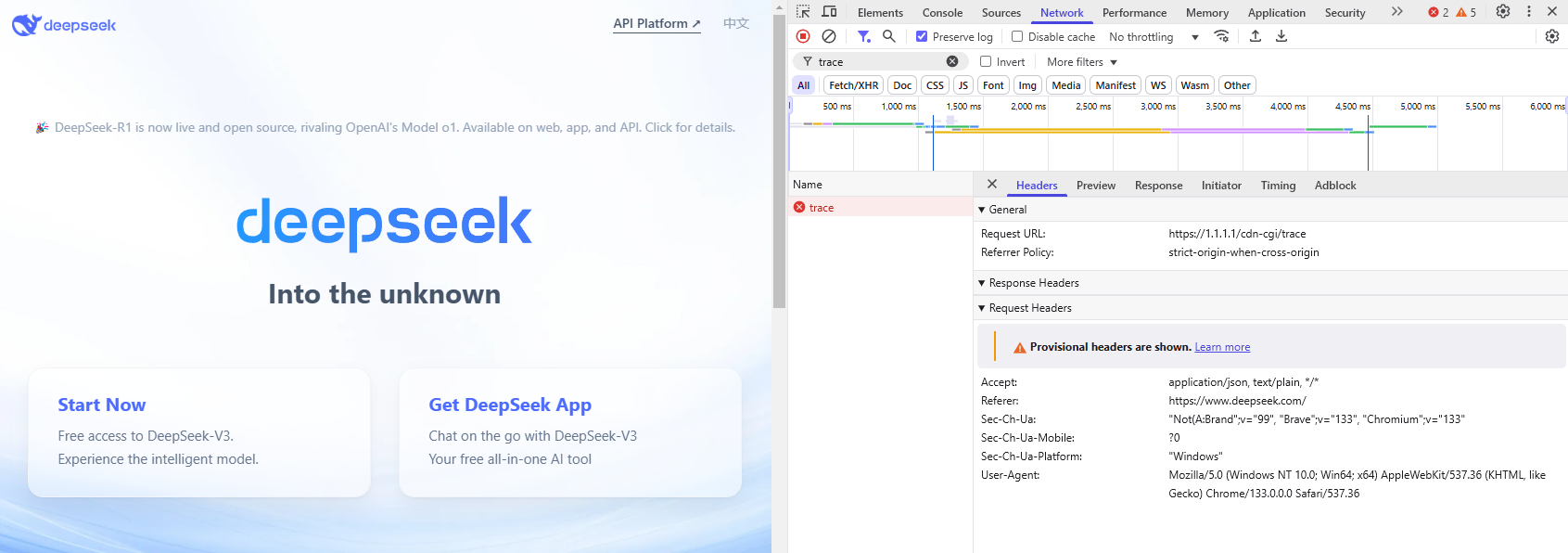Viewport: 1568px width, 553px height.
Task: Switch to the Console tab
Action: [x=942, y=13]
